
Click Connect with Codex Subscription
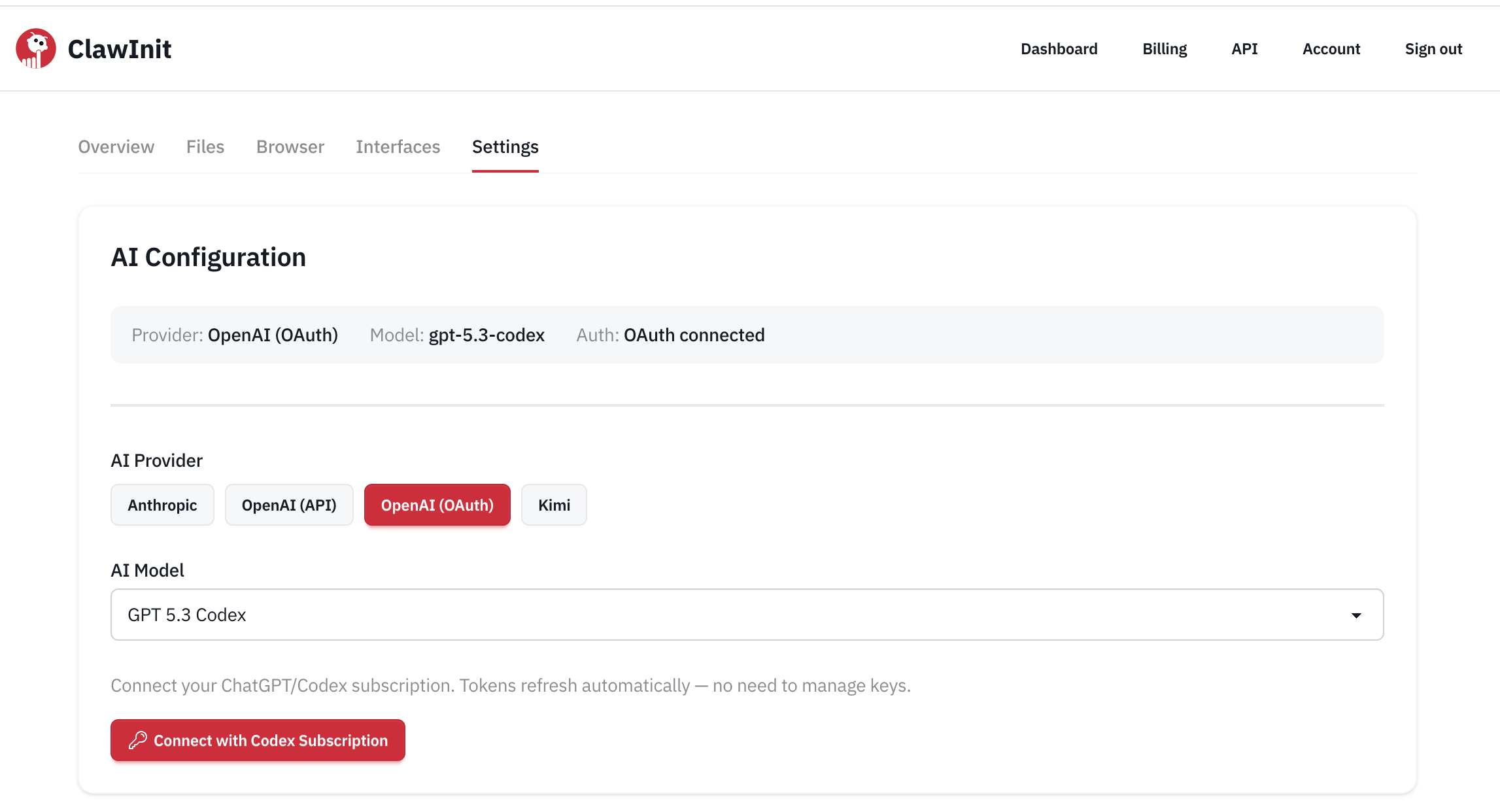coord(258,740)
